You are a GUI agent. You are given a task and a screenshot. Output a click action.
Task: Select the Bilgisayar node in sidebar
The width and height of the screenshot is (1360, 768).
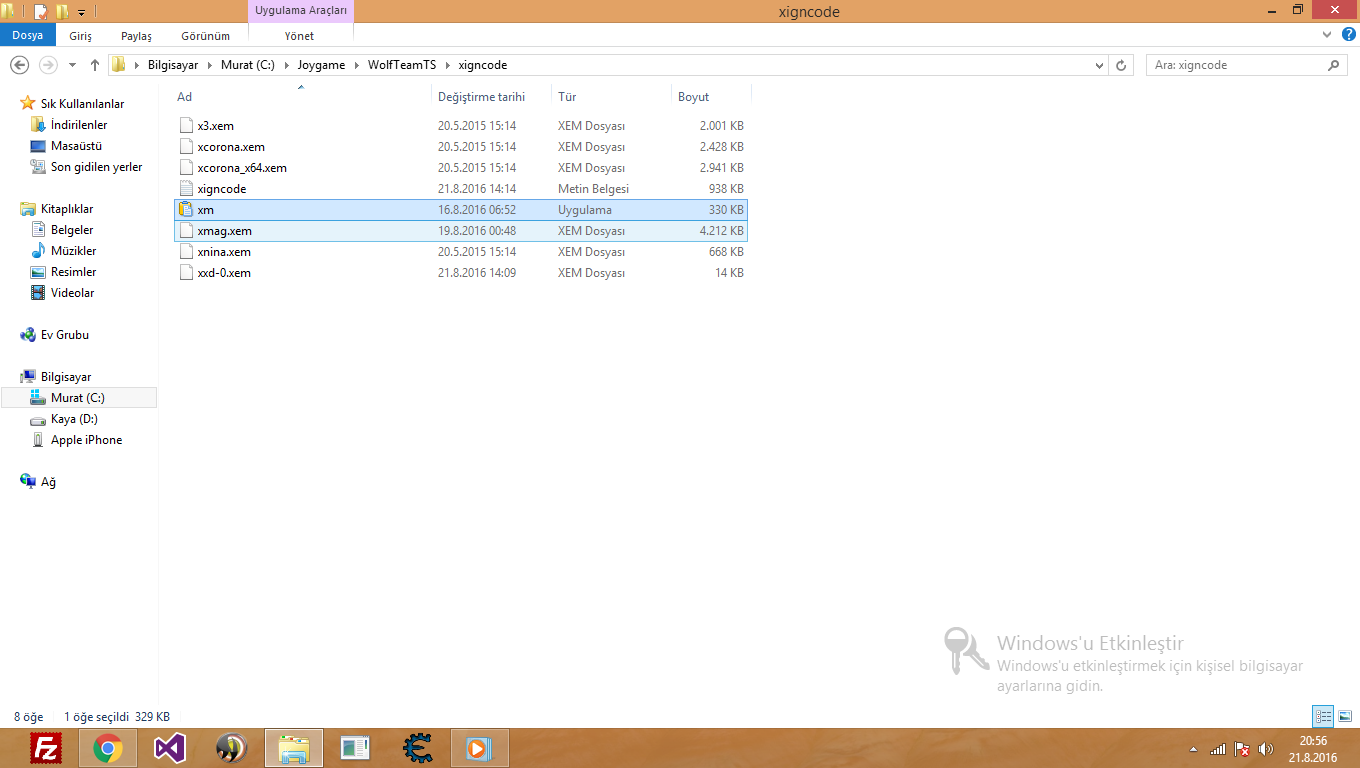(x=66, y=377)
